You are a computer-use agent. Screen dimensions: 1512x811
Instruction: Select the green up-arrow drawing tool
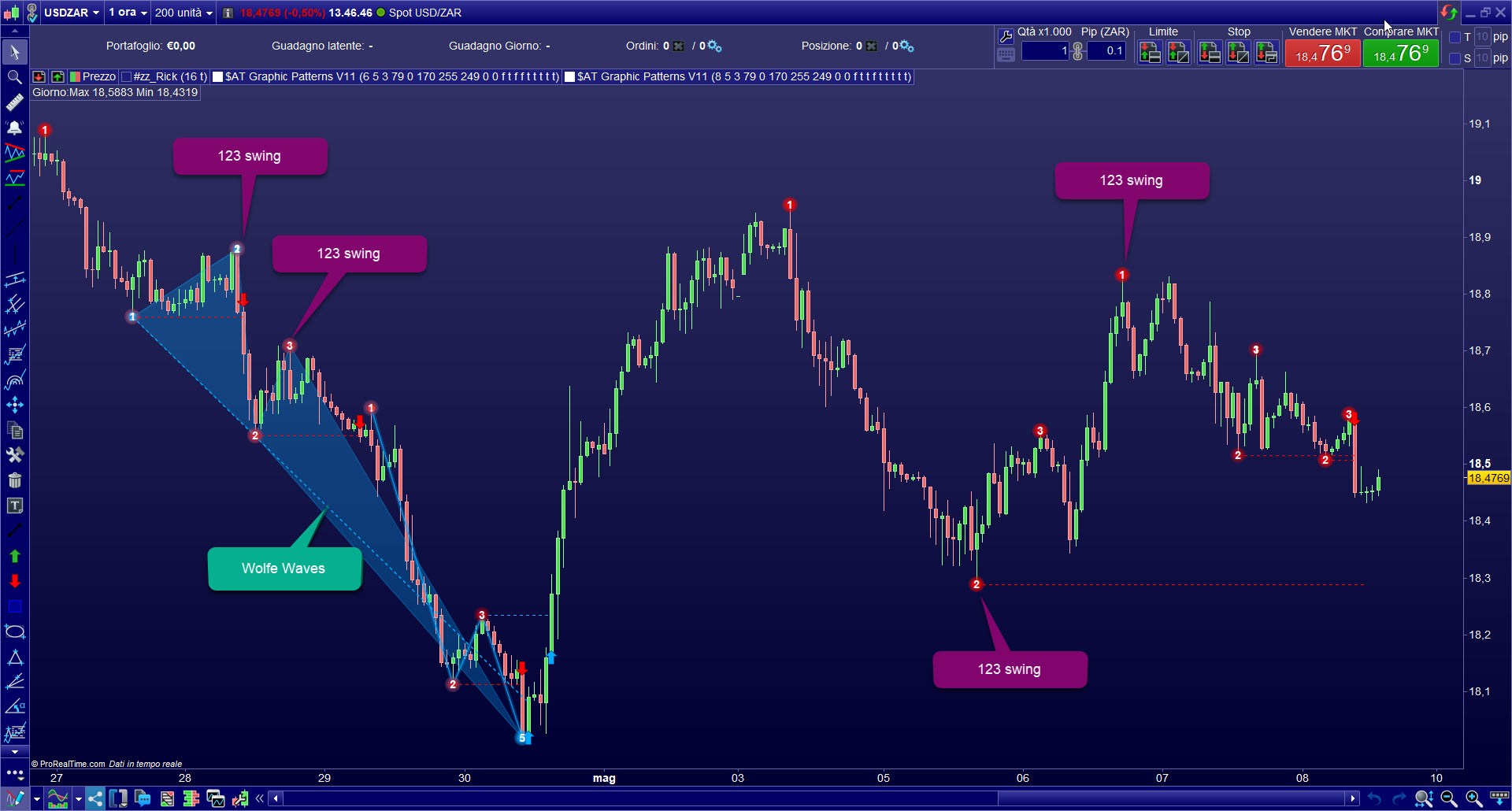[14, 556]
